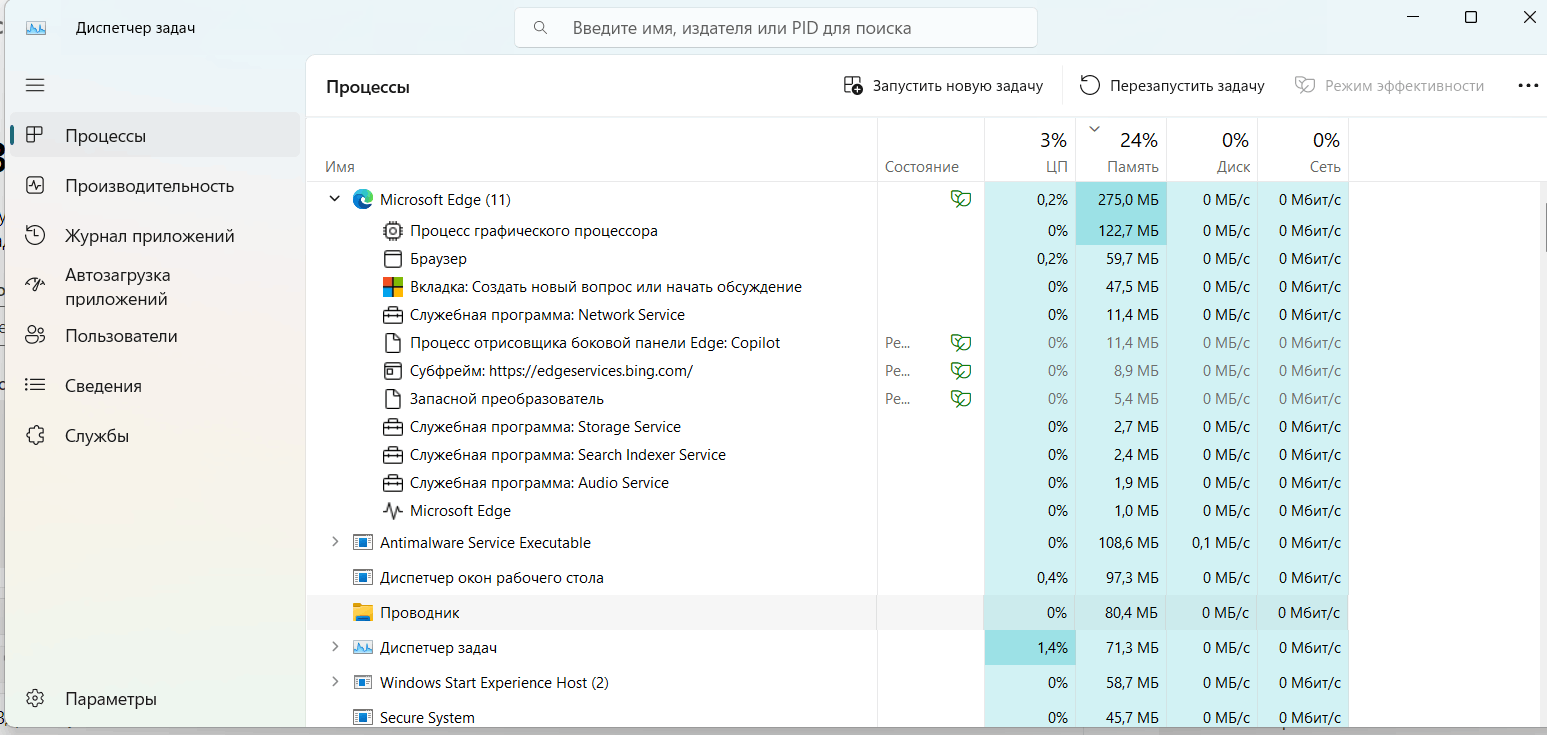The height and width of the screenshot is (735, 1547).
Task: Click the Браузер window icon
Action: pos(393,259)
